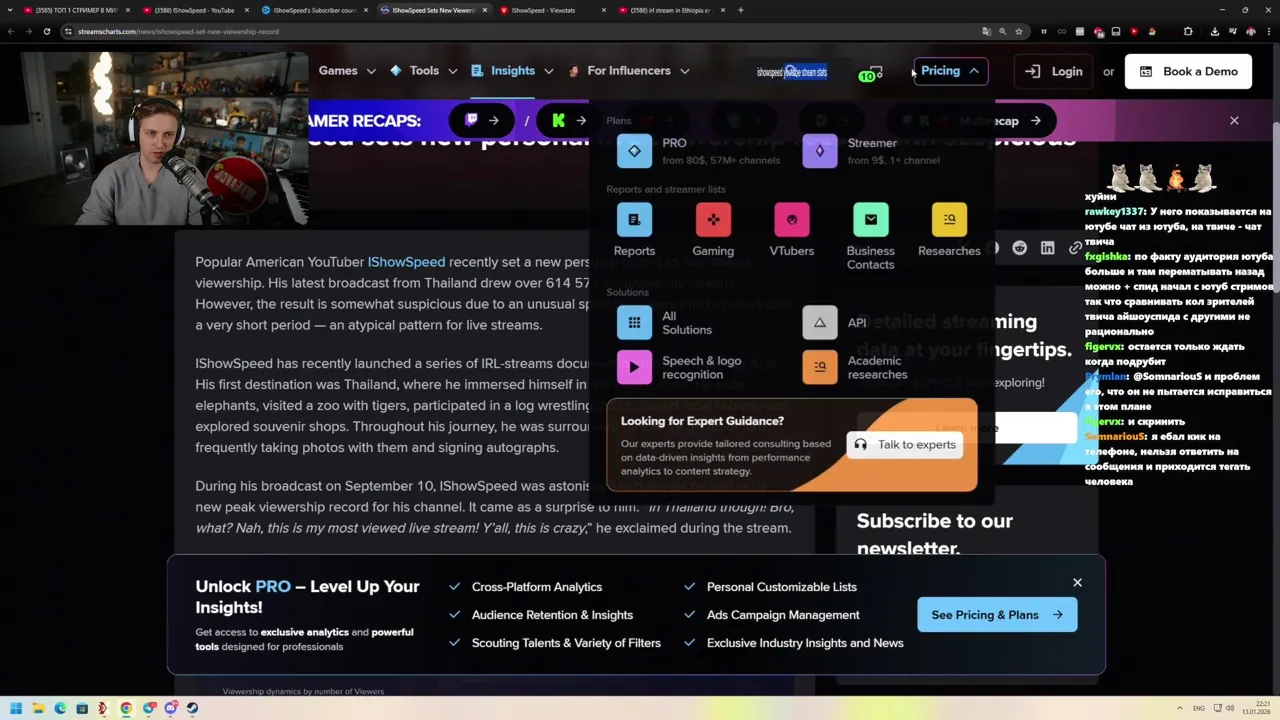Image resolution: width=1280 pixels, height=720 pixels.
Task: Open the VTubers pink icon
Action: coord(792,220)
